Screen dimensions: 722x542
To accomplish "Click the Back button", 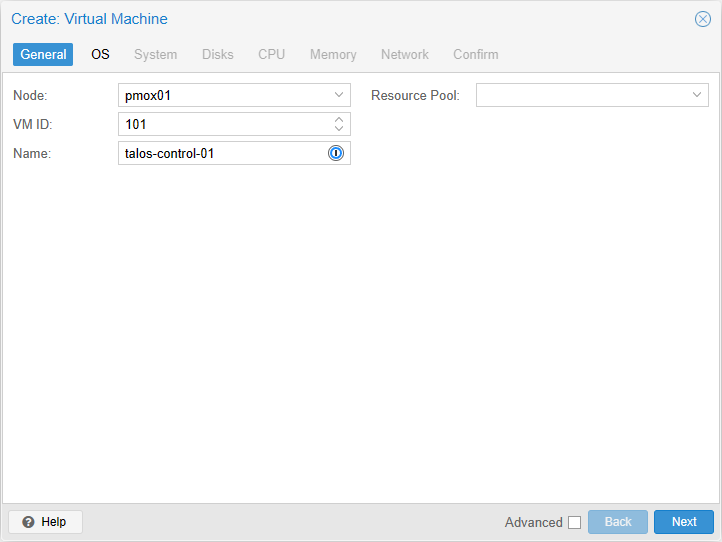I will 617,522.
